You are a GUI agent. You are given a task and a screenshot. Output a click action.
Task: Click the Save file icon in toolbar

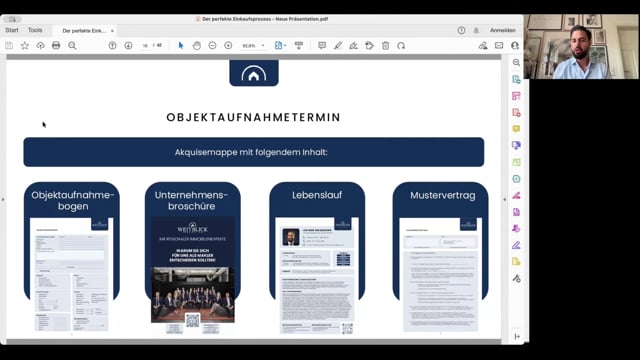coord(9,46)
